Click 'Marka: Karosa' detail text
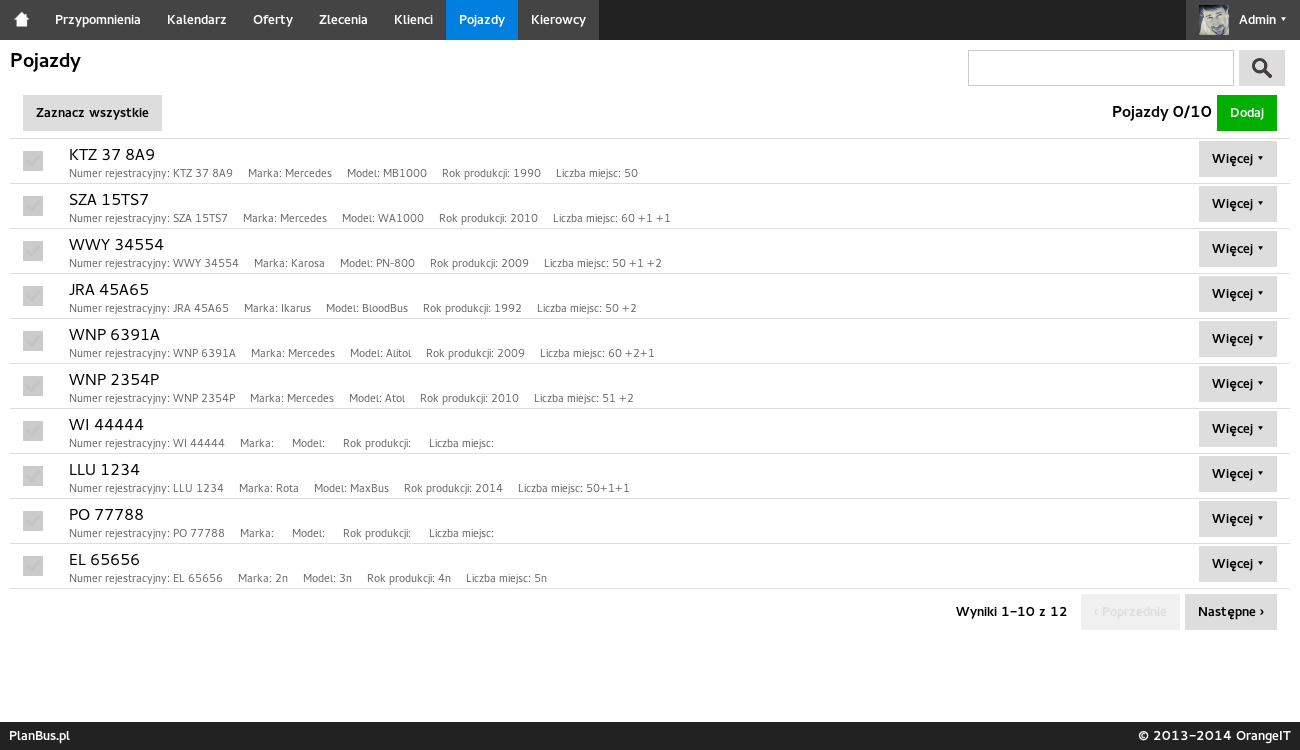 tap(289, 263)
